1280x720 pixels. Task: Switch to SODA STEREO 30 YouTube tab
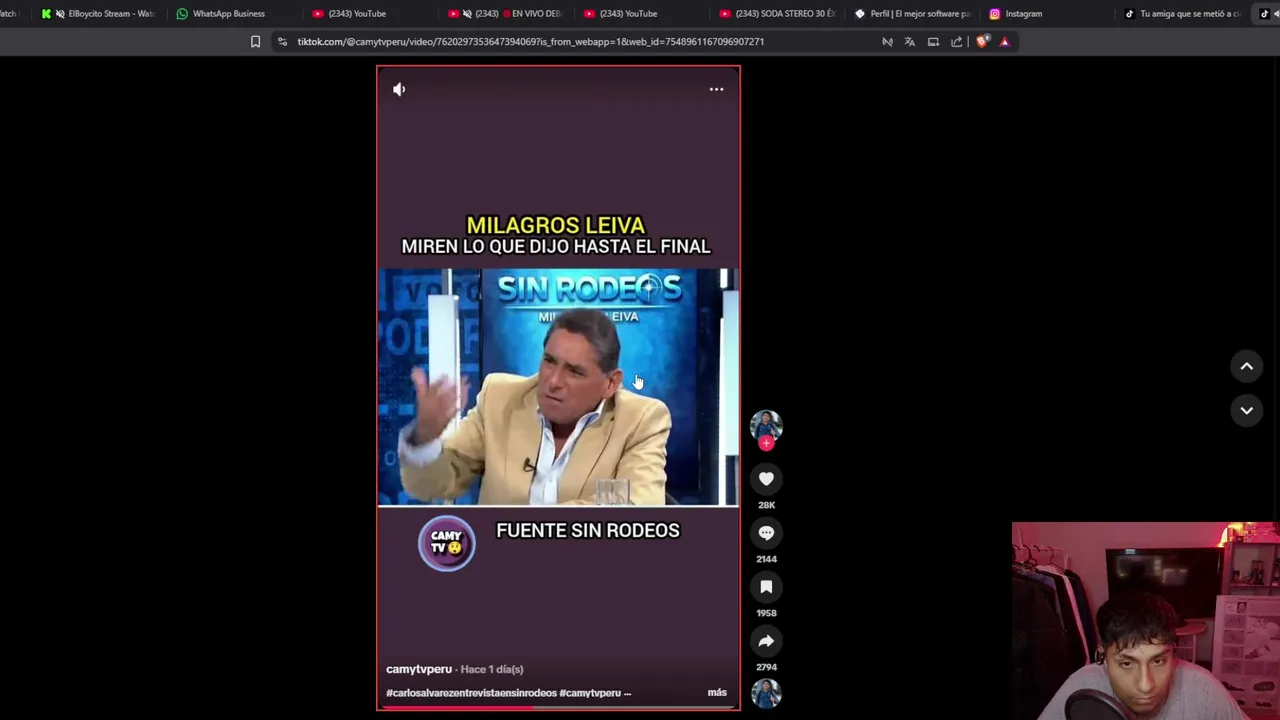[777, 13]
